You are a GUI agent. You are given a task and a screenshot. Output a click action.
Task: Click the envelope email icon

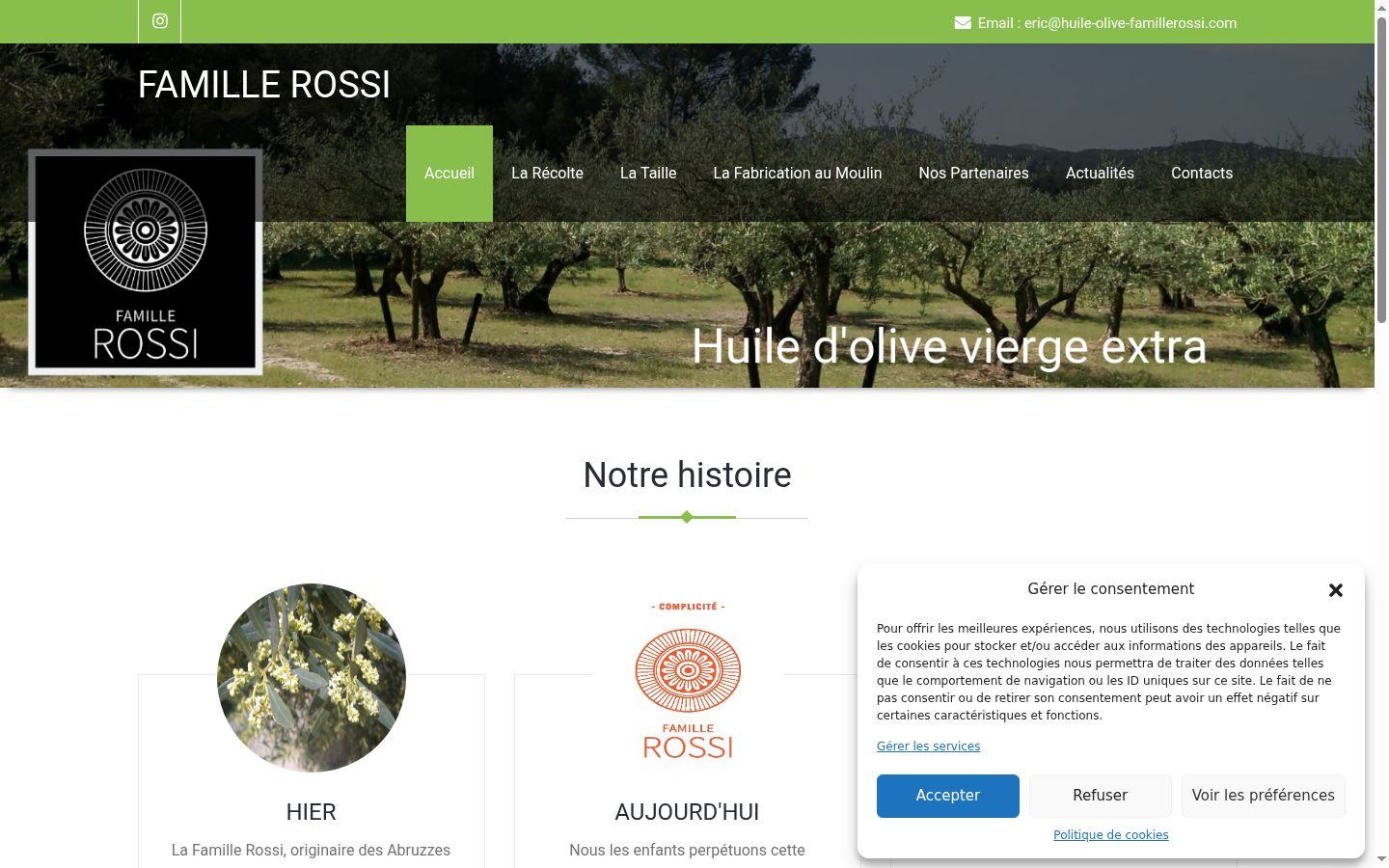tap(963, 23)
